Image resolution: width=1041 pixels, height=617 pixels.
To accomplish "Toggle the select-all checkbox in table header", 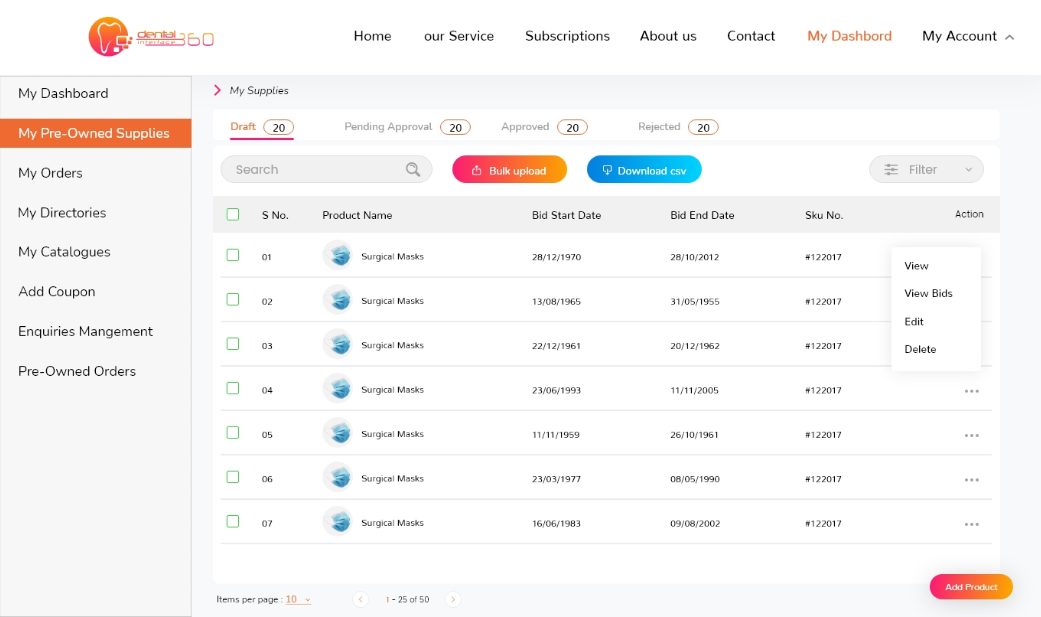I will [x=233, y=214].
